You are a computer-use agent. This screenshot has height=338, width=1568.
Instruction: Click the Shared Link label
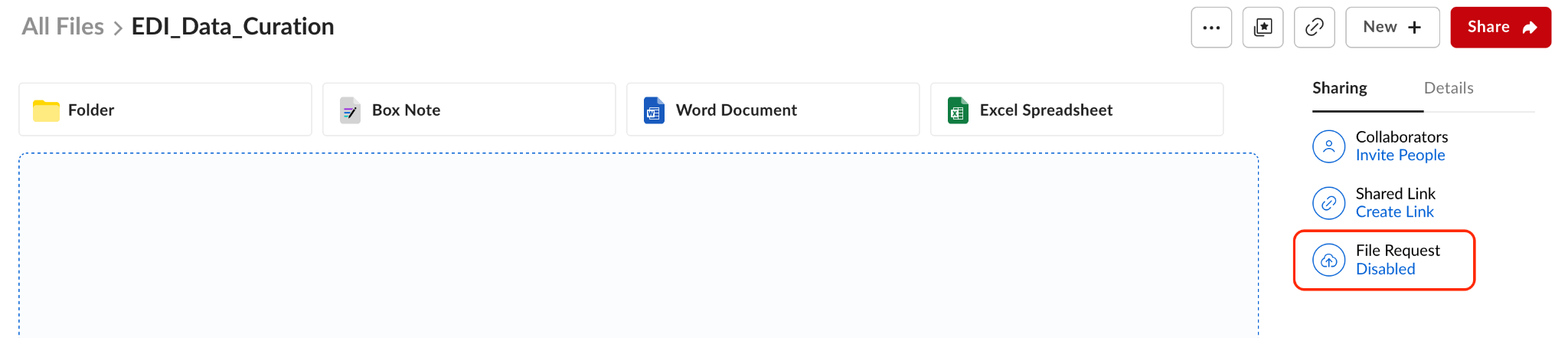pos(1396,194)
